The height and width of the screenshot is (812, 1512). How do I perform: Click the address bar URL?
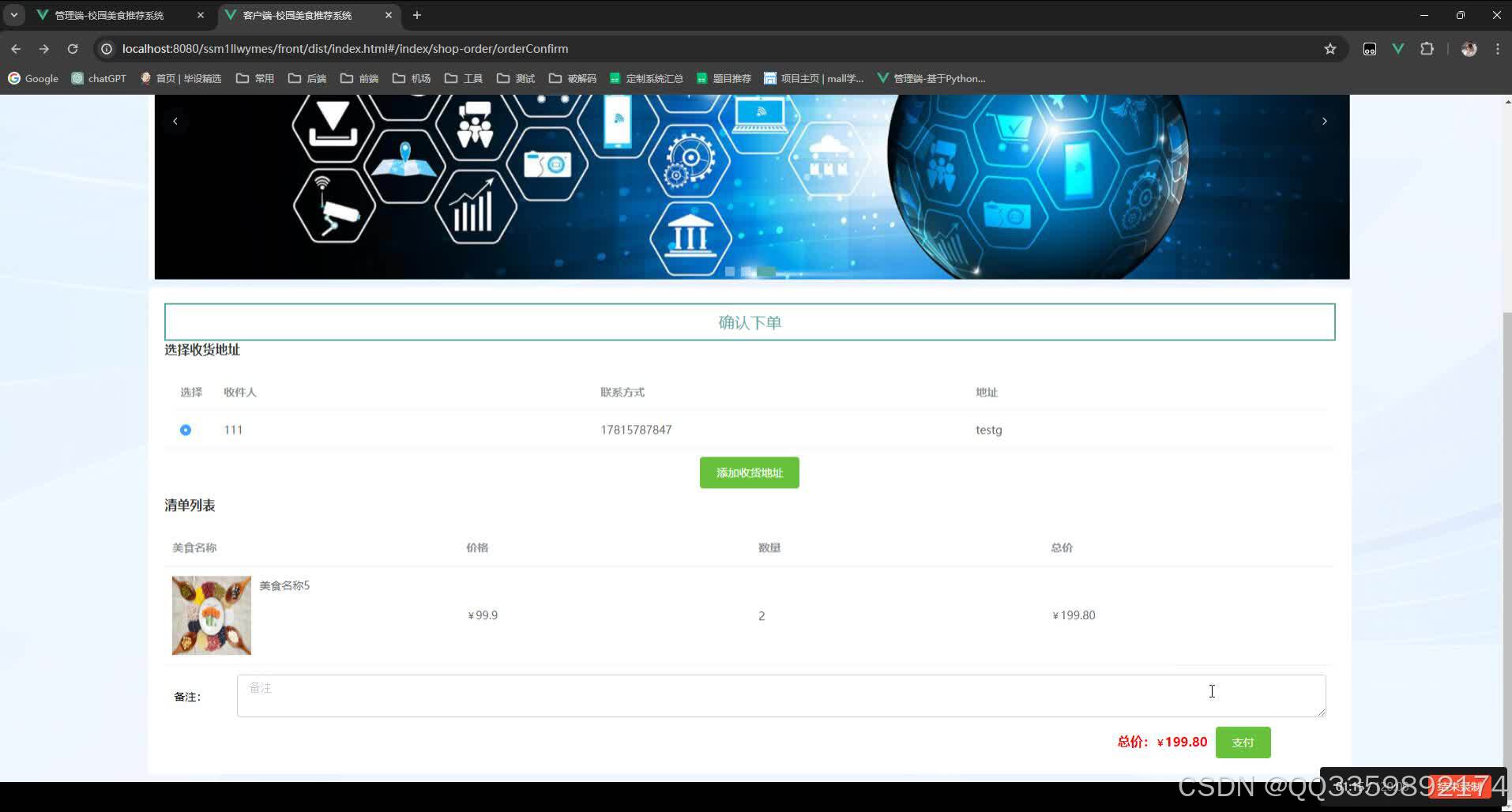coord(345,49)
